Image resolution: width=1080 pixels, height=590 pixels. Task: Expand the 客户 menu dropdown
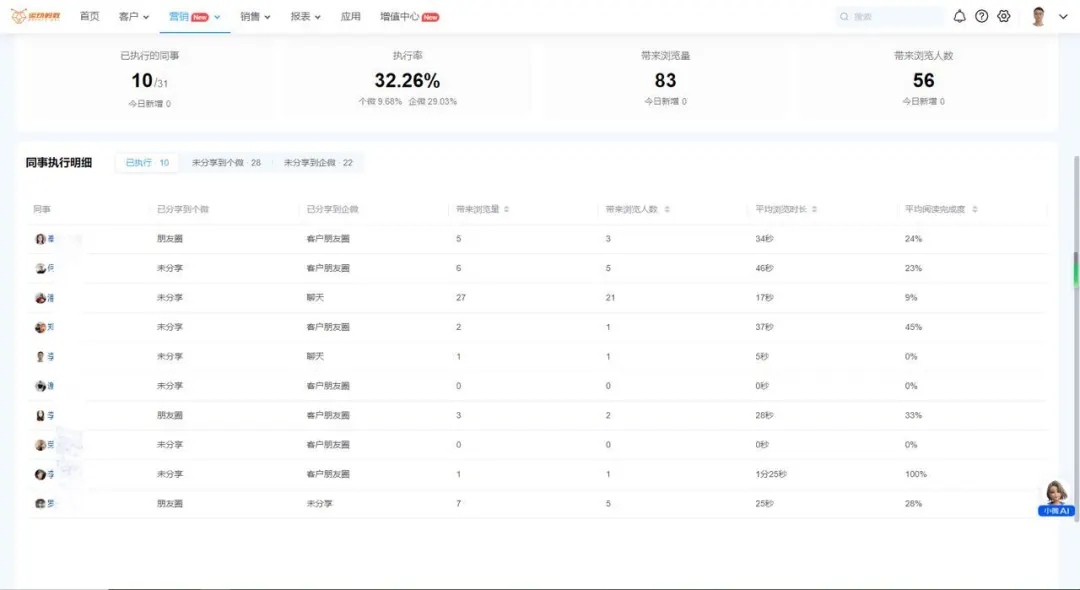pyautogui.click(x=134, y=17)
